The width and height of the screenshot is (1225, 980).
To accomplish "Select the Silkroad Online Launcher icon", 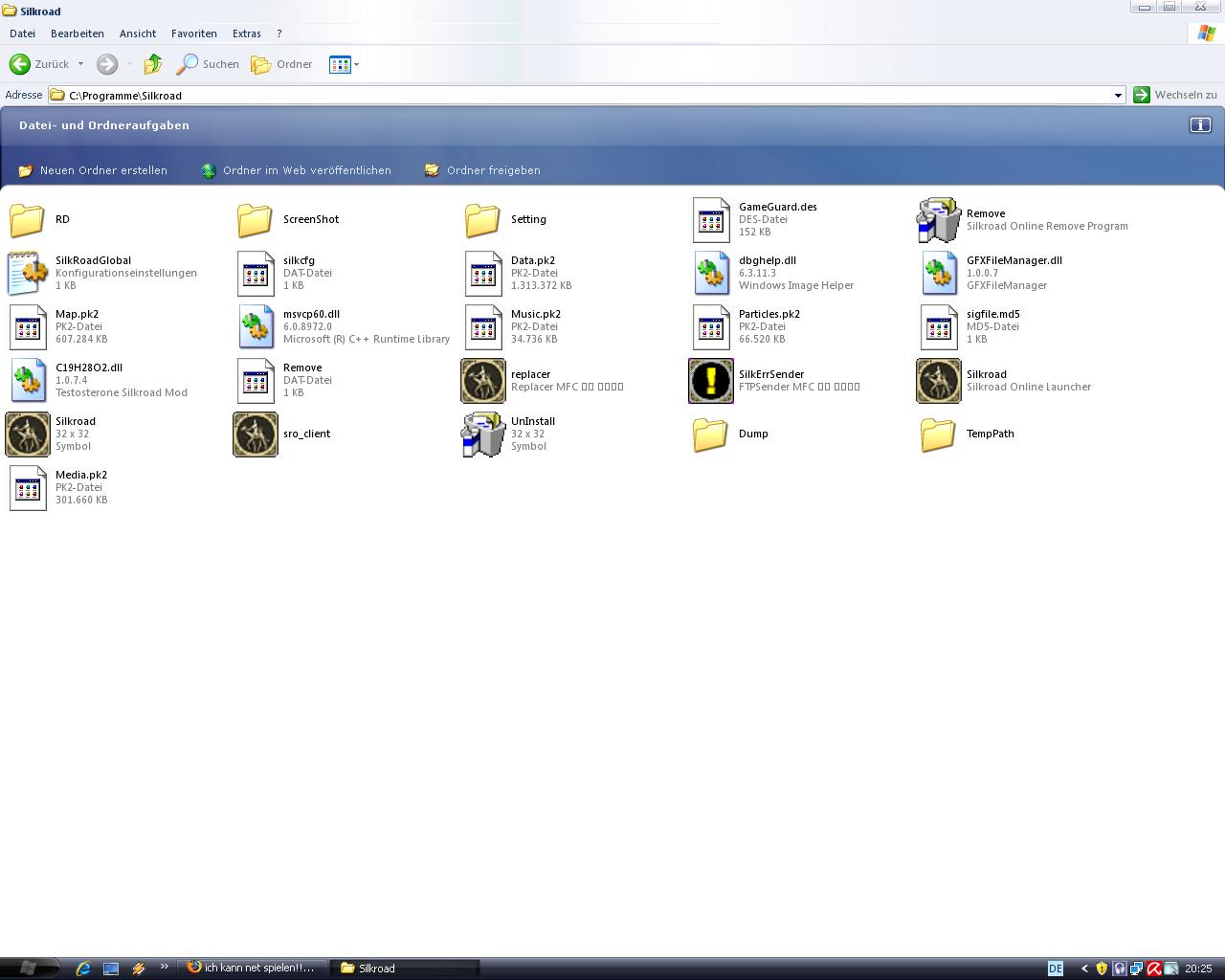I will point(939,381).
